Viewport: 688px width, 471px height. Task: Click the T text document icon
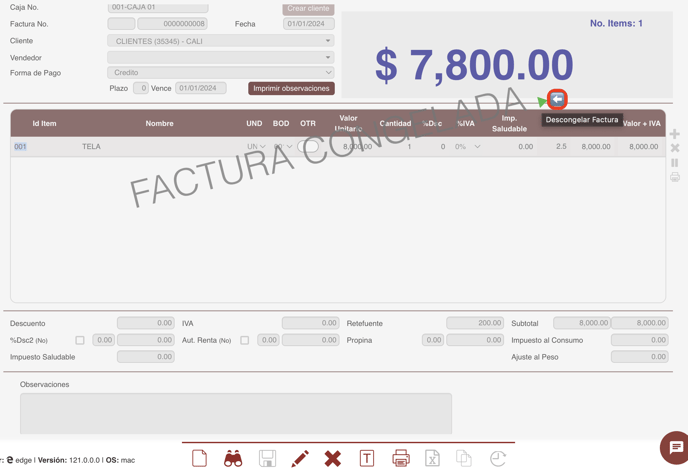click(367, 458)
